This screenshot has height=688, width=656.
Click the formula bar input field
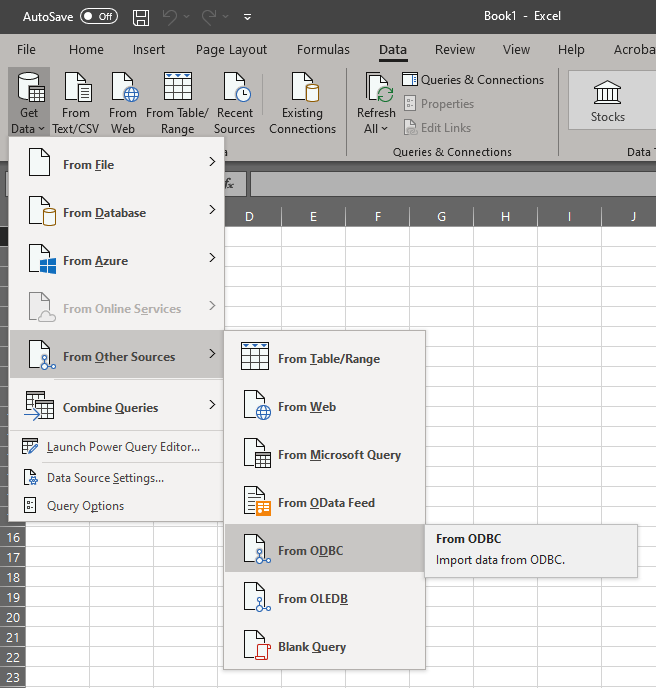click(450, 184)
